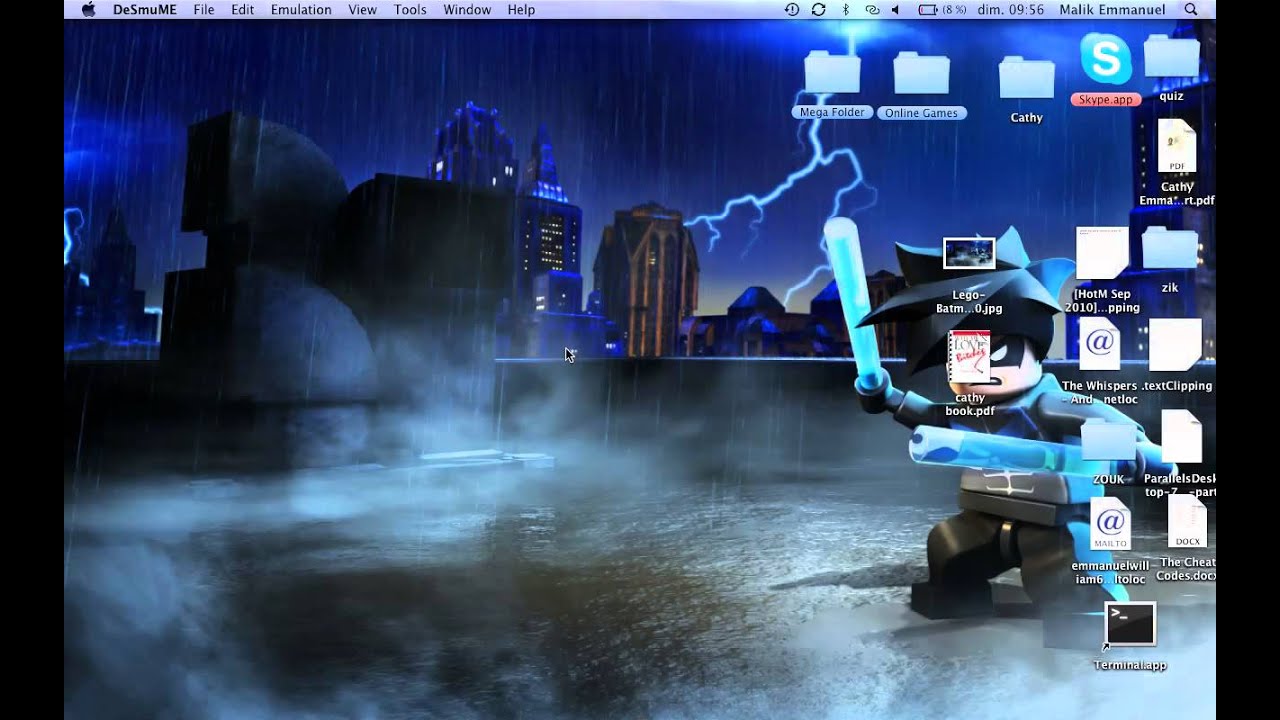The height and width of the screenshot is (720, 1280).
Task: Click the 'Online Games' label text
Action: pos(921,113)
